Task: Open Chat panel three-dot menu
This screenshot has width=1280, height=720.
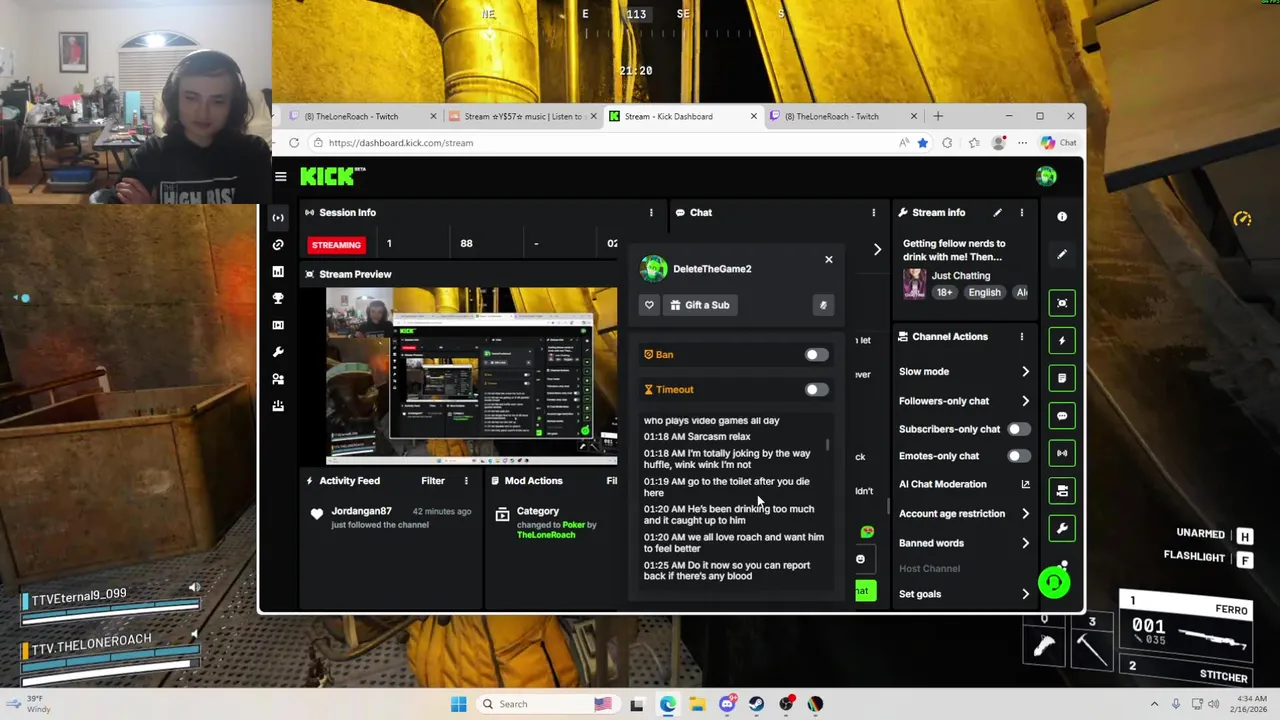Action: (873, 213)
